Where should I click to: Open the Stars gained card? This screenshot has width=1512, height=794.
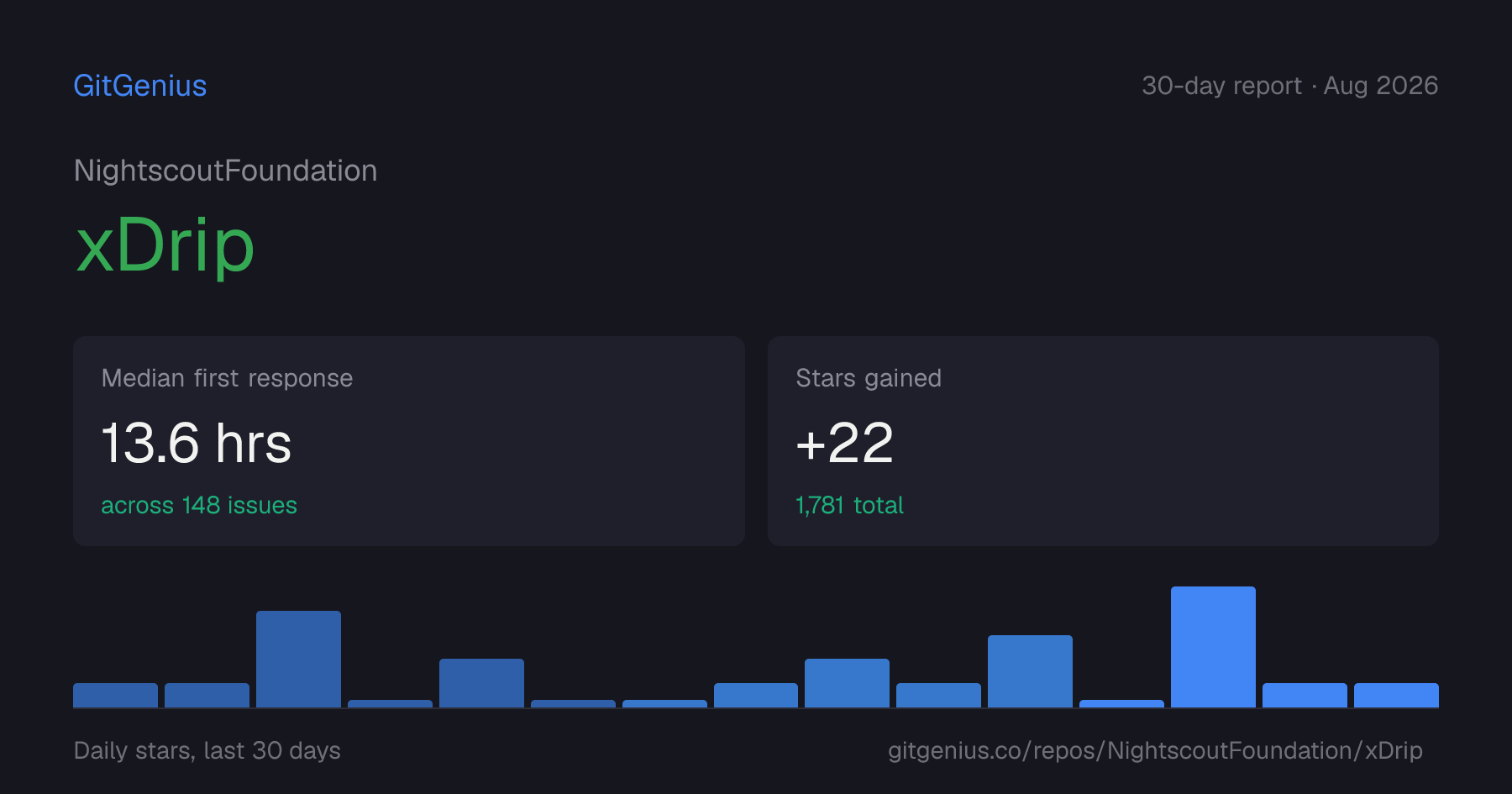point(1103,441)
